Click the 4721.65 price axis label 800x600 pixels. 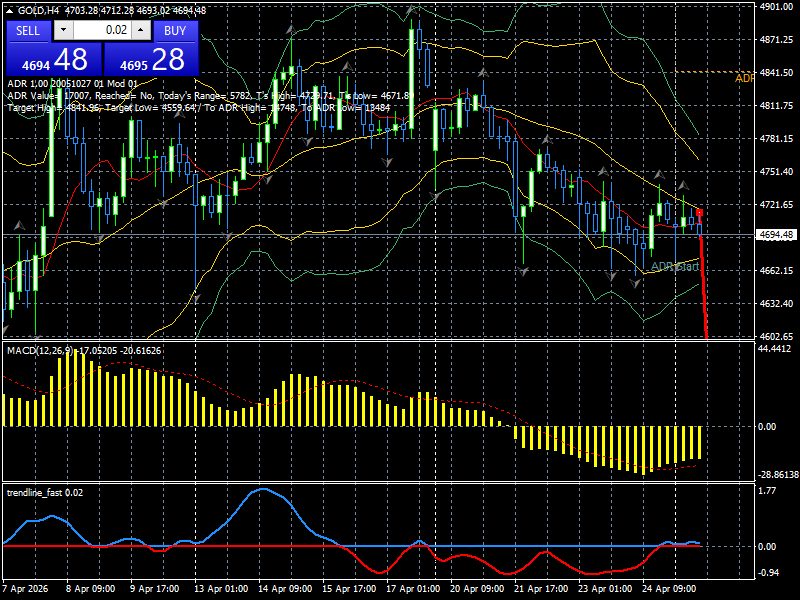[x=776, y=205]
